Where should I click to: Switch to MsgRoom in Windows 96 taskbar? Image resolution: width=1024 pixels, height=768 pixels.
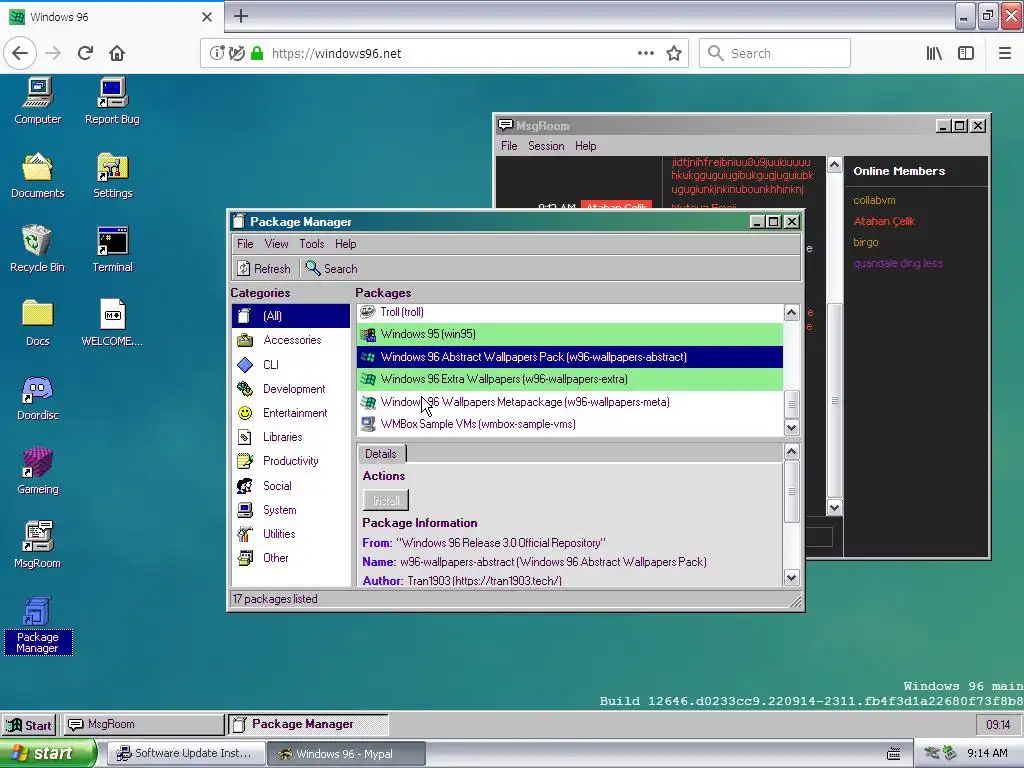click(x=143, y=724)
